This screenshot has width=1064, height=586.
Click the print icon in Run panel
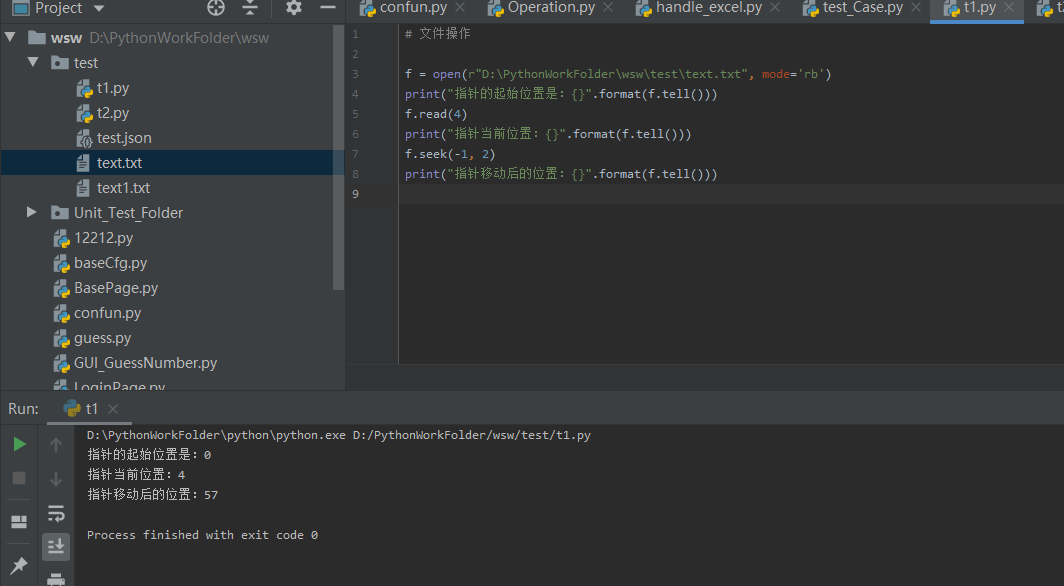pos(56,579)
